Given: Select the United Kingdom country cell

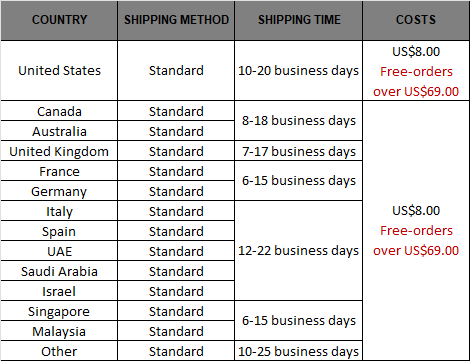Looking at the screenshot, I should (59, 151).
